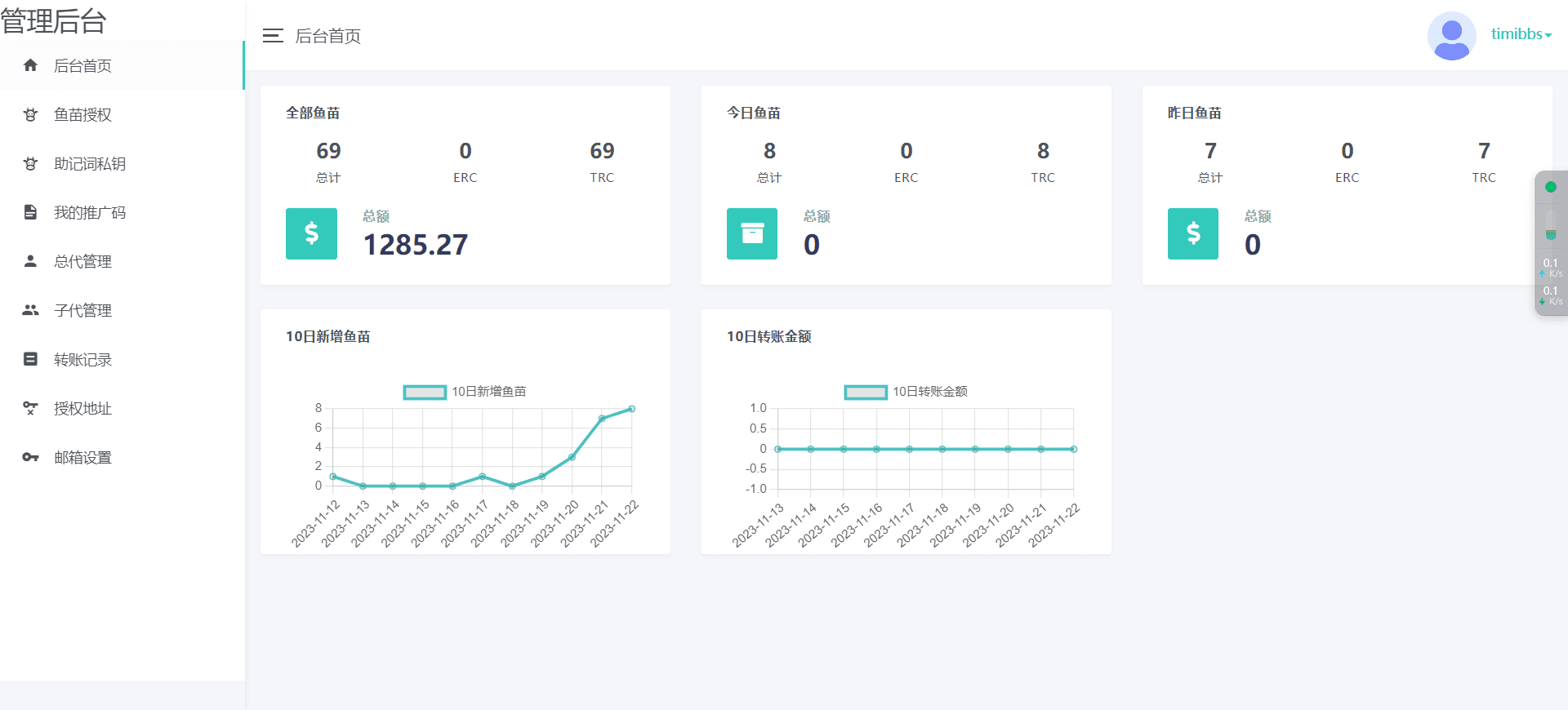
Task: Toggle the 10日新增鱼苗 chart legend series
Action: coord(425,393)
